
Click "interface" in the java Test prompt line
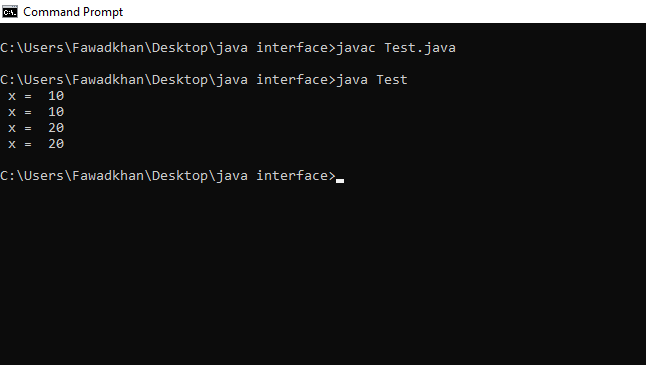[292, 80]
